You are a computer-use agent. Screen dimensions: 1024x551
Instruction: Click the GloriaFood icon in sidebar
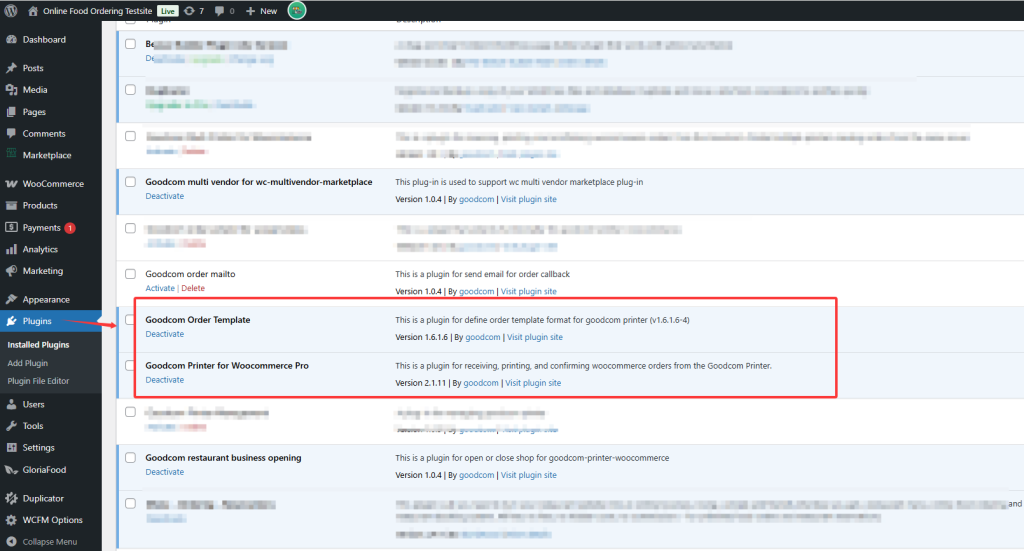point(11,469)
